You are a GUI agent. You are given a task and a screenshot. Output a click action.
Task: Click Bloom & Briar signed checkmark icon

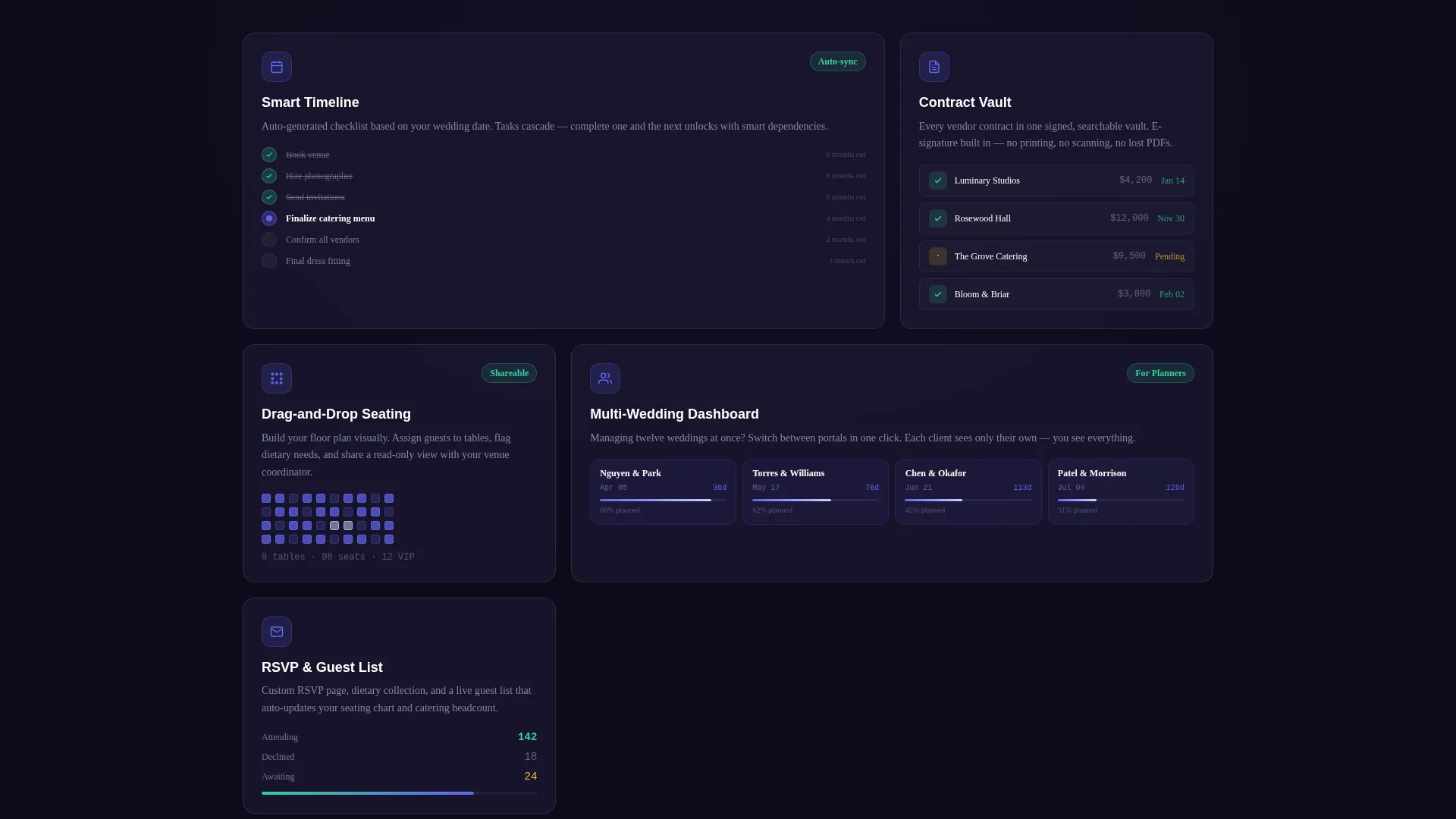938,294
